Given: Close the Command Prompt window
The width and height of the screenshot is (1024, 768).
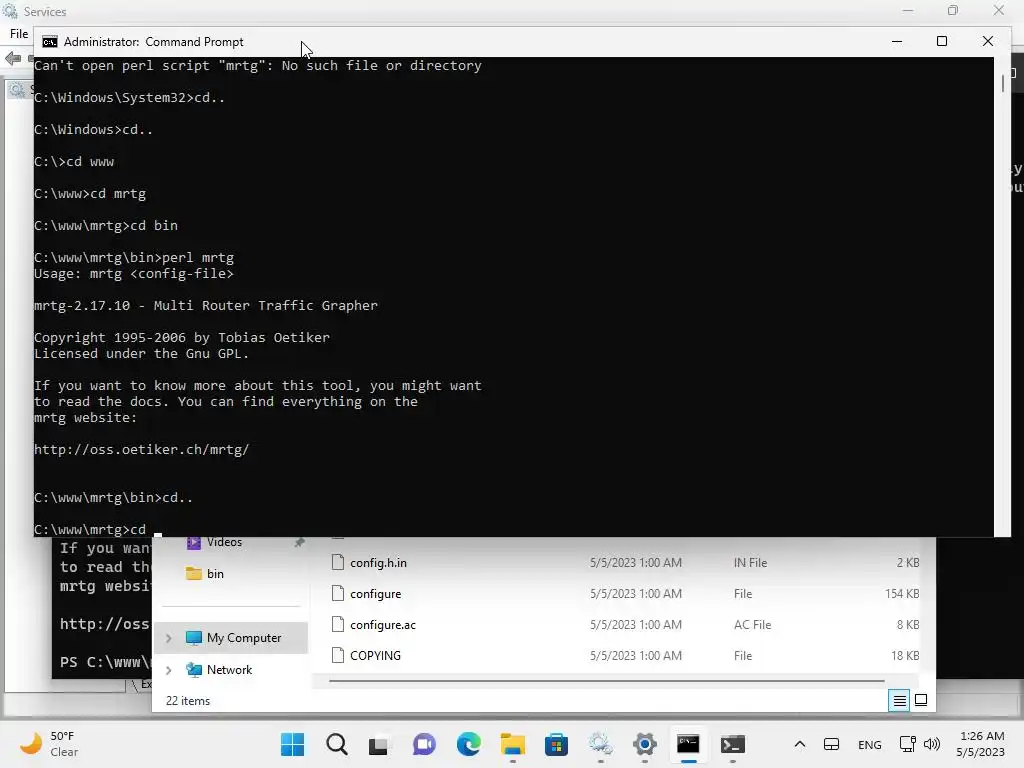Looking at the screenshot, I should coord(987,41).
